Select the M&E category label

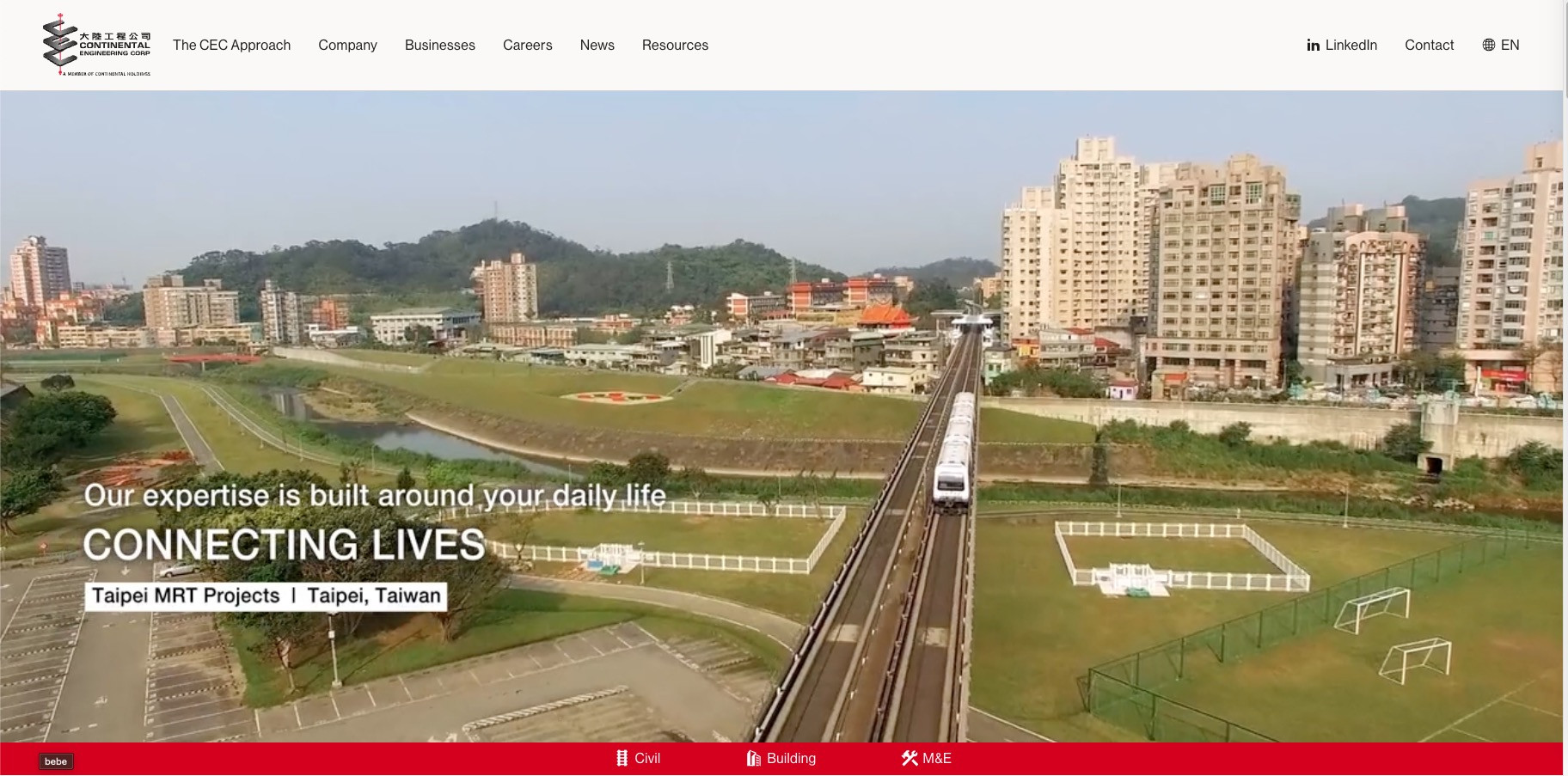point(936,758)
